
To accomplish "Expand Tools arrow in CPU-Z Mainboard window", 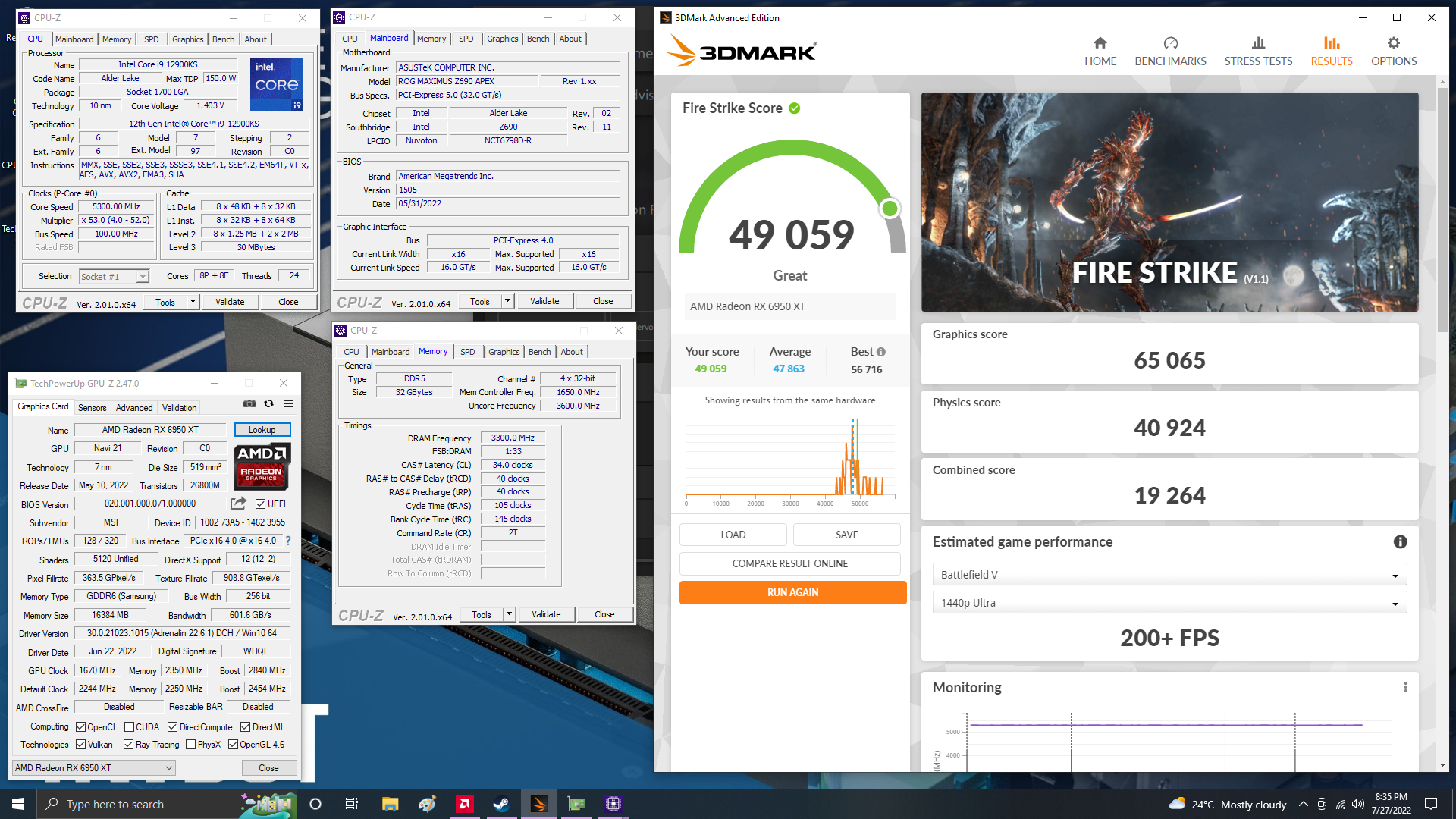I will pos(507,301).
